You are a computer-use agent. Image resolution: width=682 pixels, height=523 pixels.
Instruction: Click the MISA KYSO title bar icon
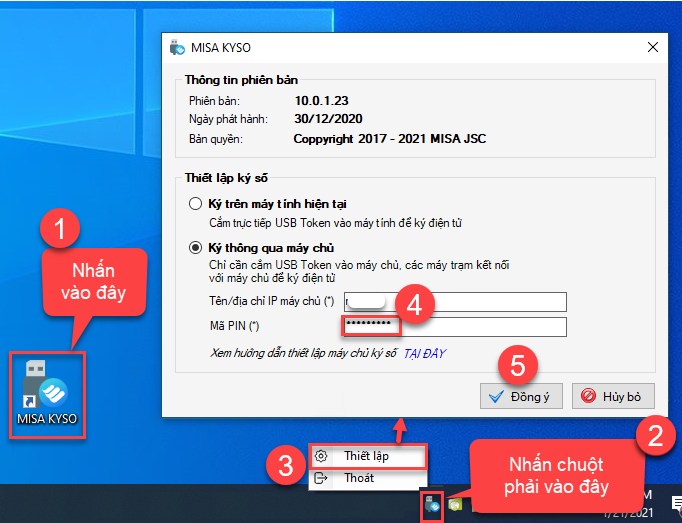pos(177,47)
